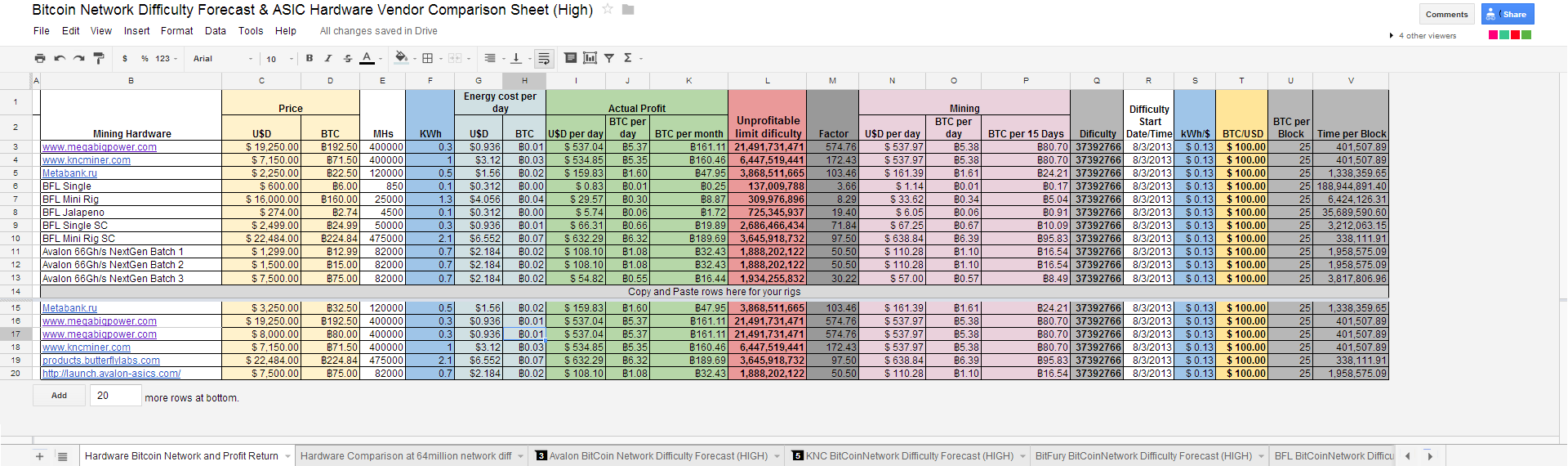Select the BFL Jalapeno cell
Screen dimensions: 1568x466
131,213
